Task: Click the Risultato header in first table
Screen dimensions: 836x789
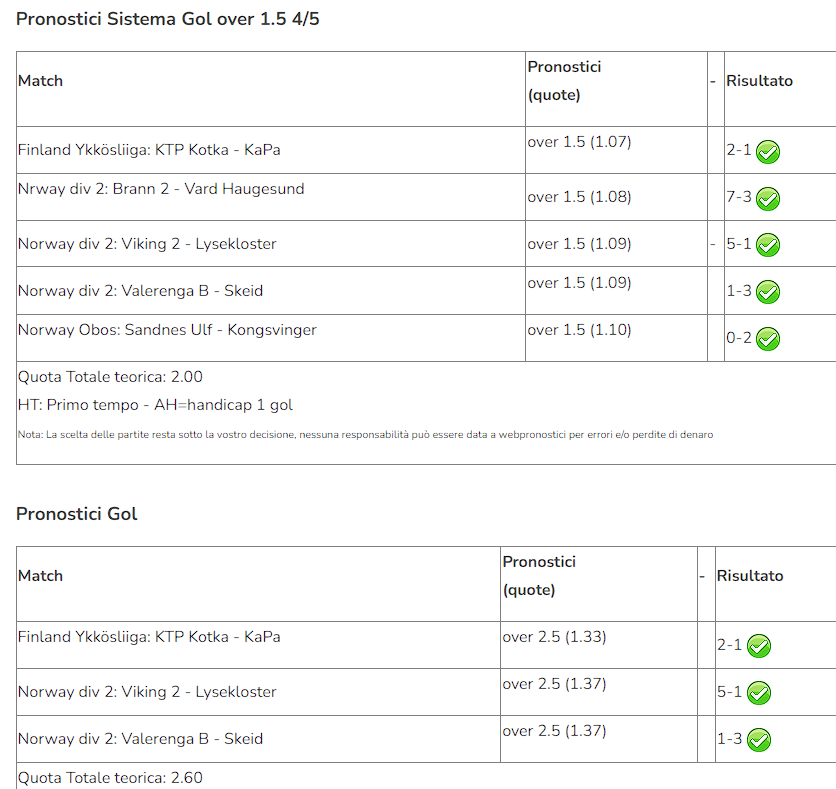Action: pyautogui.click(x=759, y=80)
